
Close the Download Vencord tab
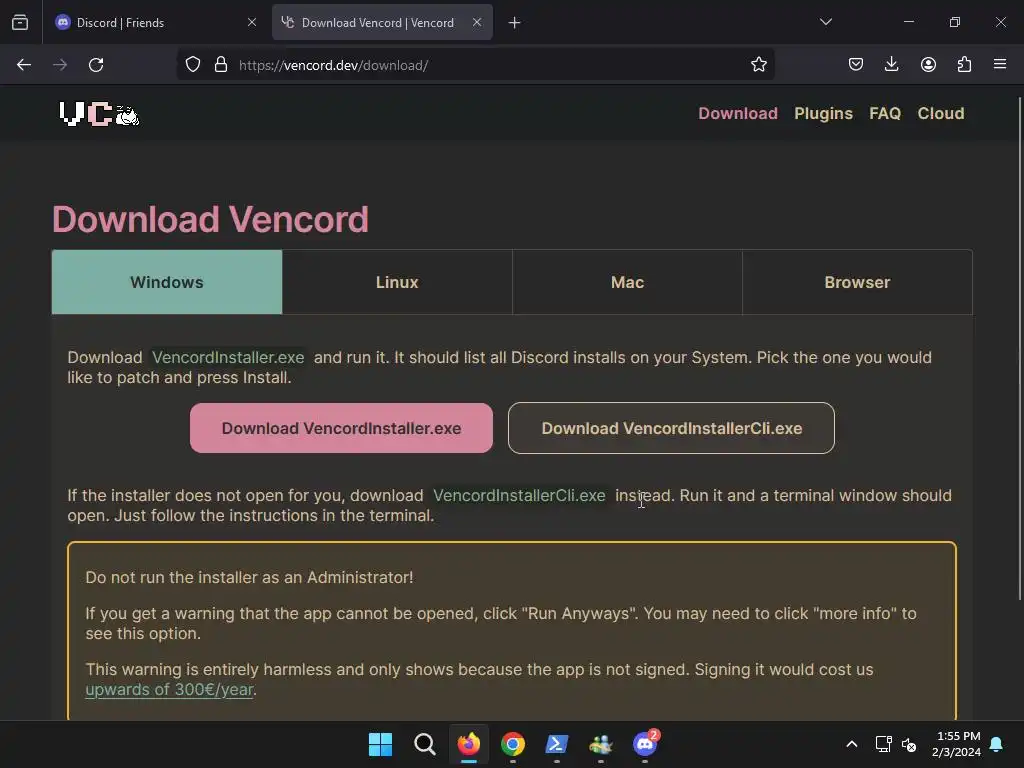point(477,22)
